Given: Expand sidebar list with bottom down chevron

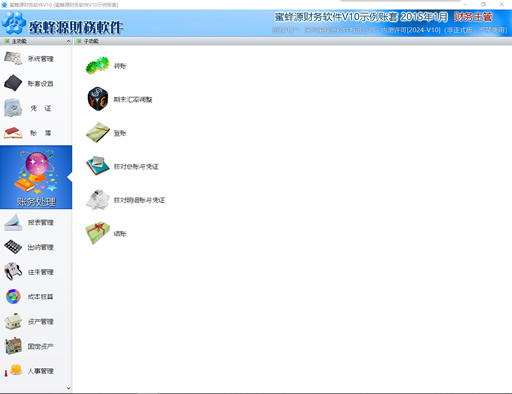Looking at the screenshot, I should point(69,388).
